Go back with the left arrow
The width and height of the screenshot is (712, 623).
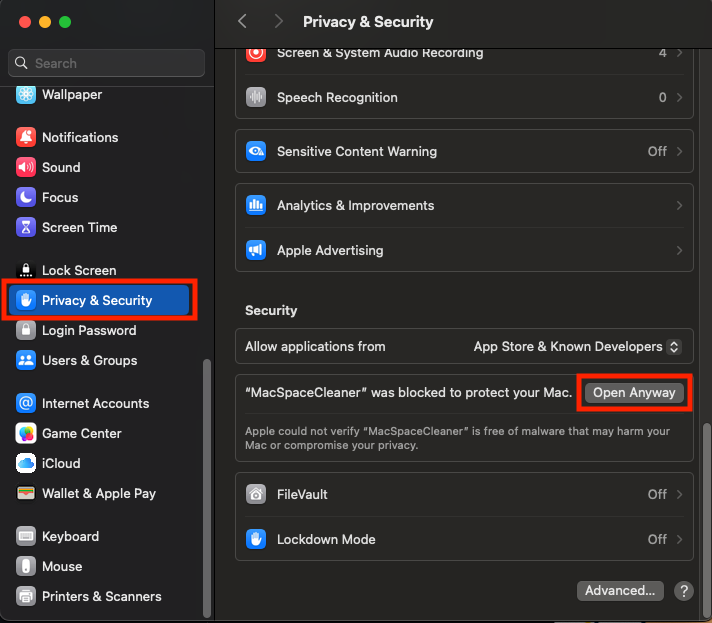click(242, 21)
